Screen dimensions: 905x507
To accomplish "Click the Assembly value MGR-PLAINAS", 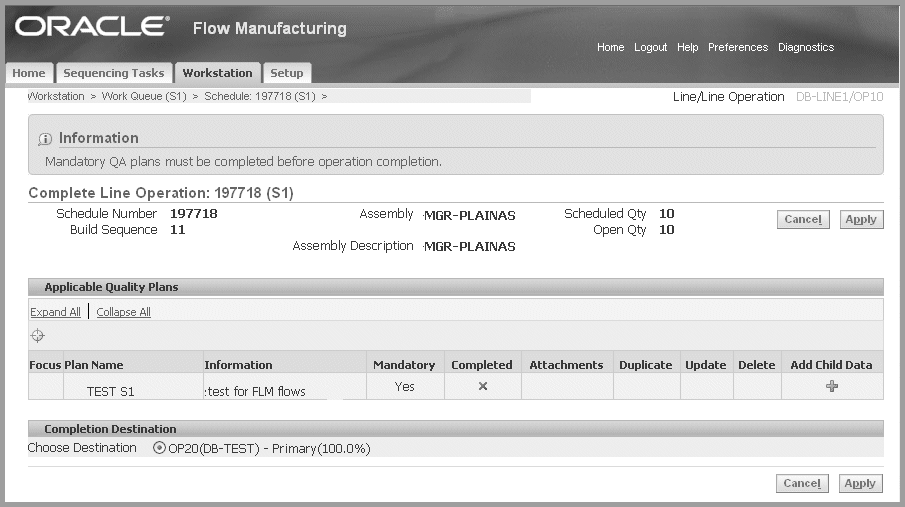I will [x=469, y=215].
